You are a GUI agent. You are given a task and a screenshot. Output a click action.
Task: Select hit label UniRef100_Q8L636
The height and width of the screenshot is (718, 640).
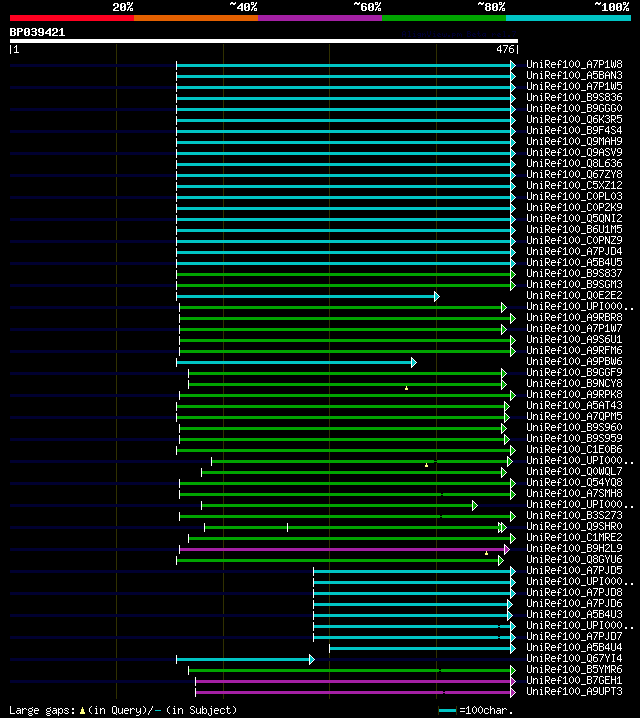click(574, 163)
